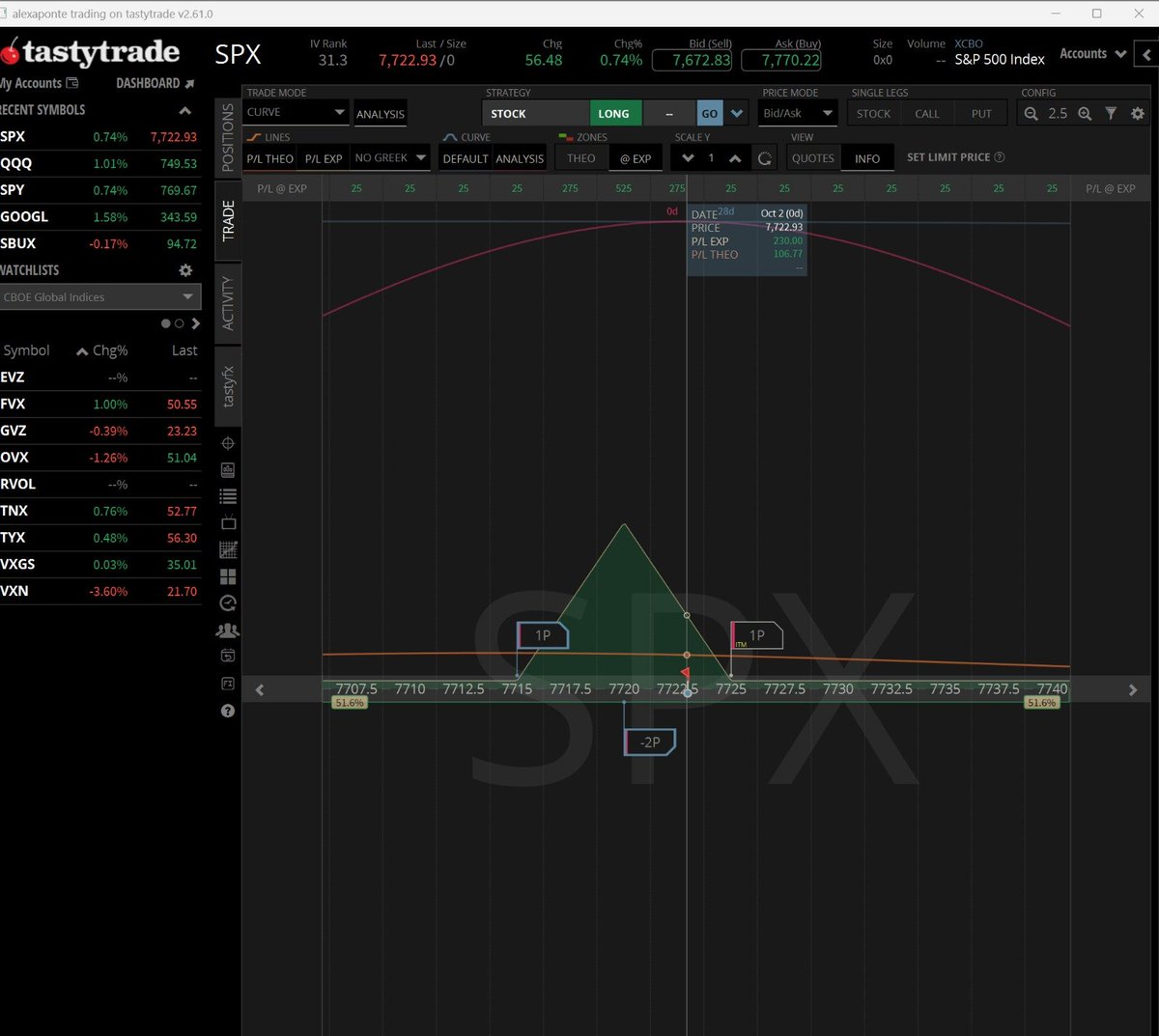The width and height of the screenshot is (1159, 1036).
Task: Select VXN in the watchlist
Action: point(99,591)
